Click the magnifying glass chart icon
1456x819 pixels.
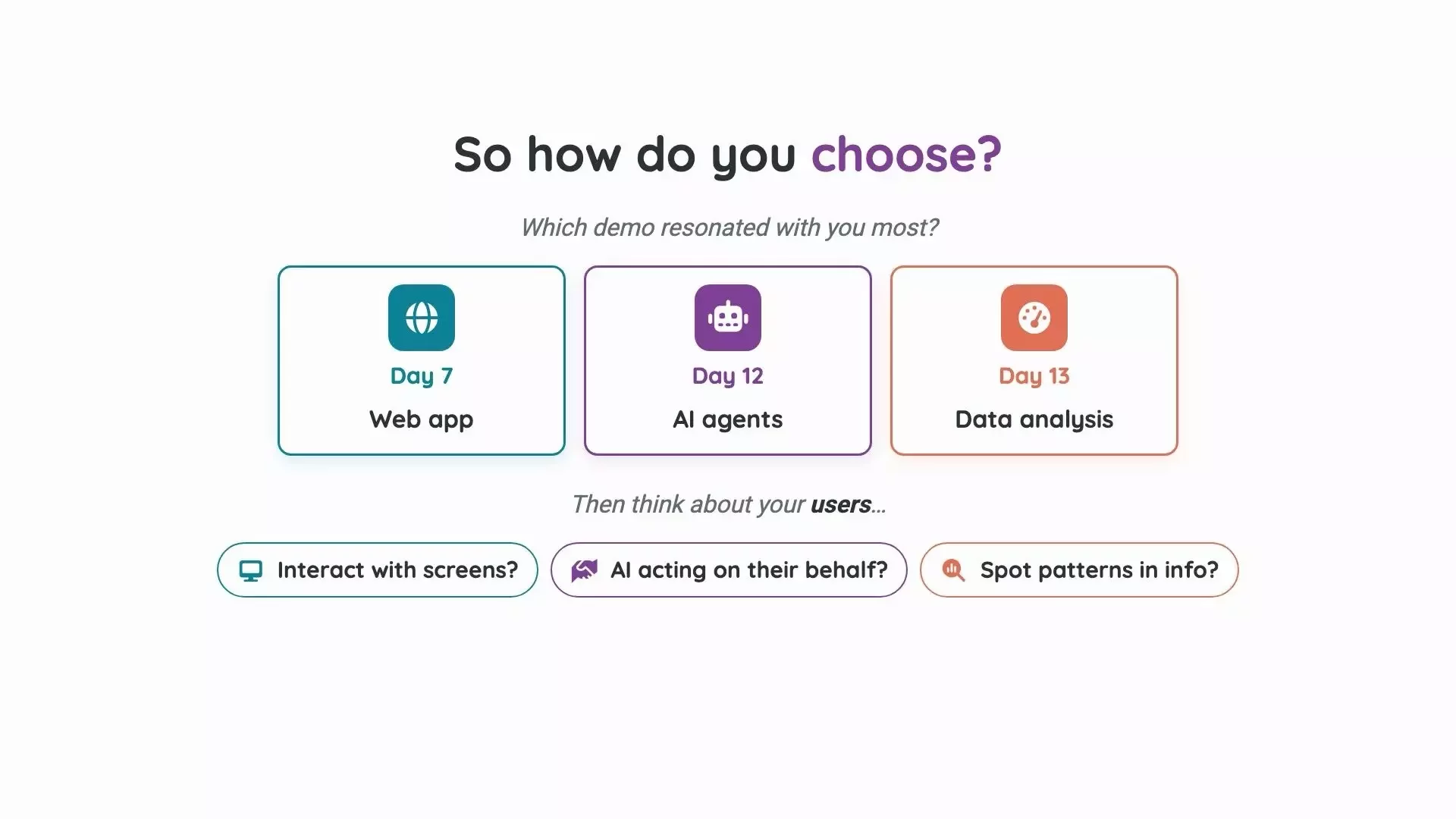953,570
